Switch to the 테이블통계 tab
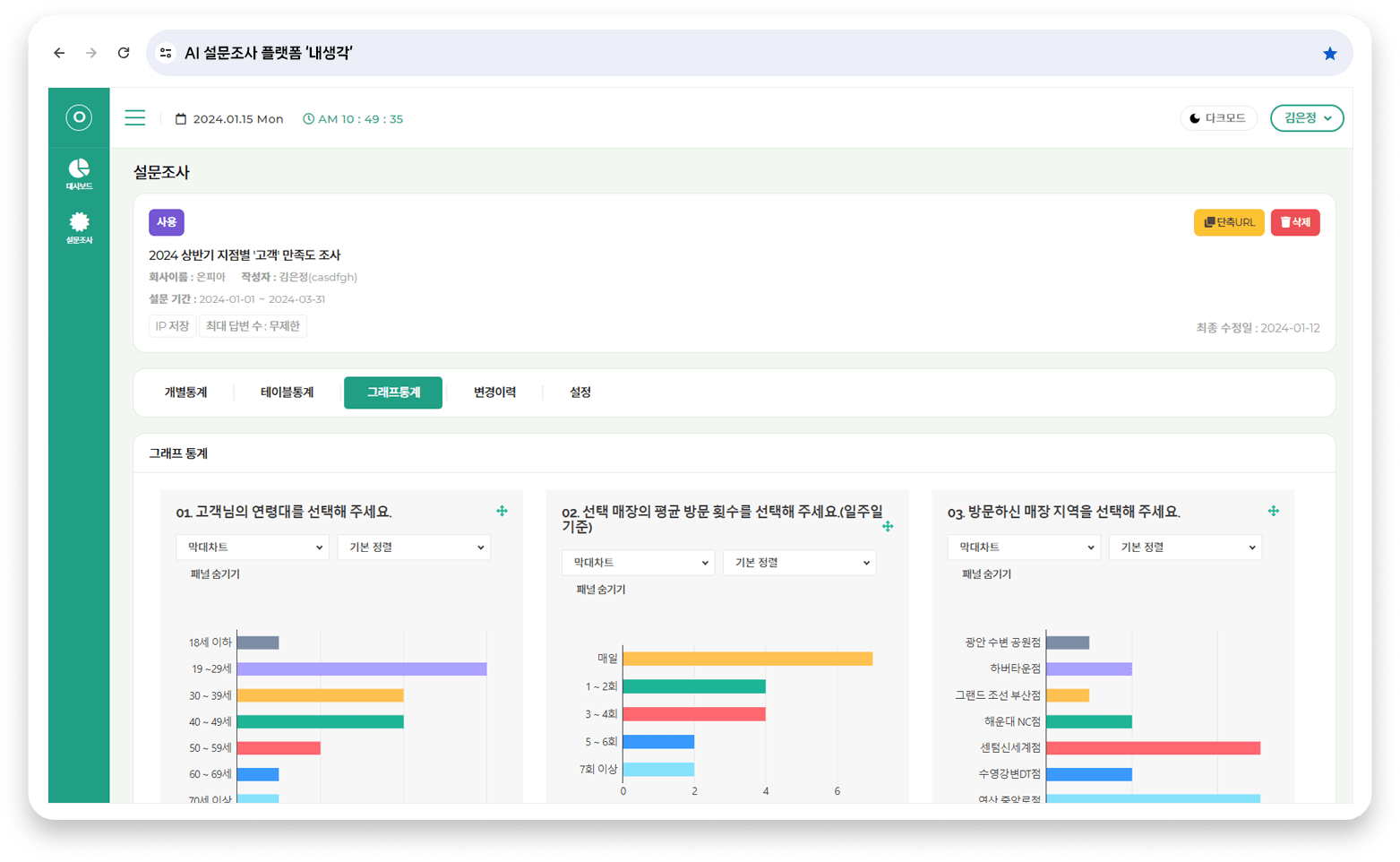The image size is (1400, 862). pyautogui.click(x=287, y=392)
